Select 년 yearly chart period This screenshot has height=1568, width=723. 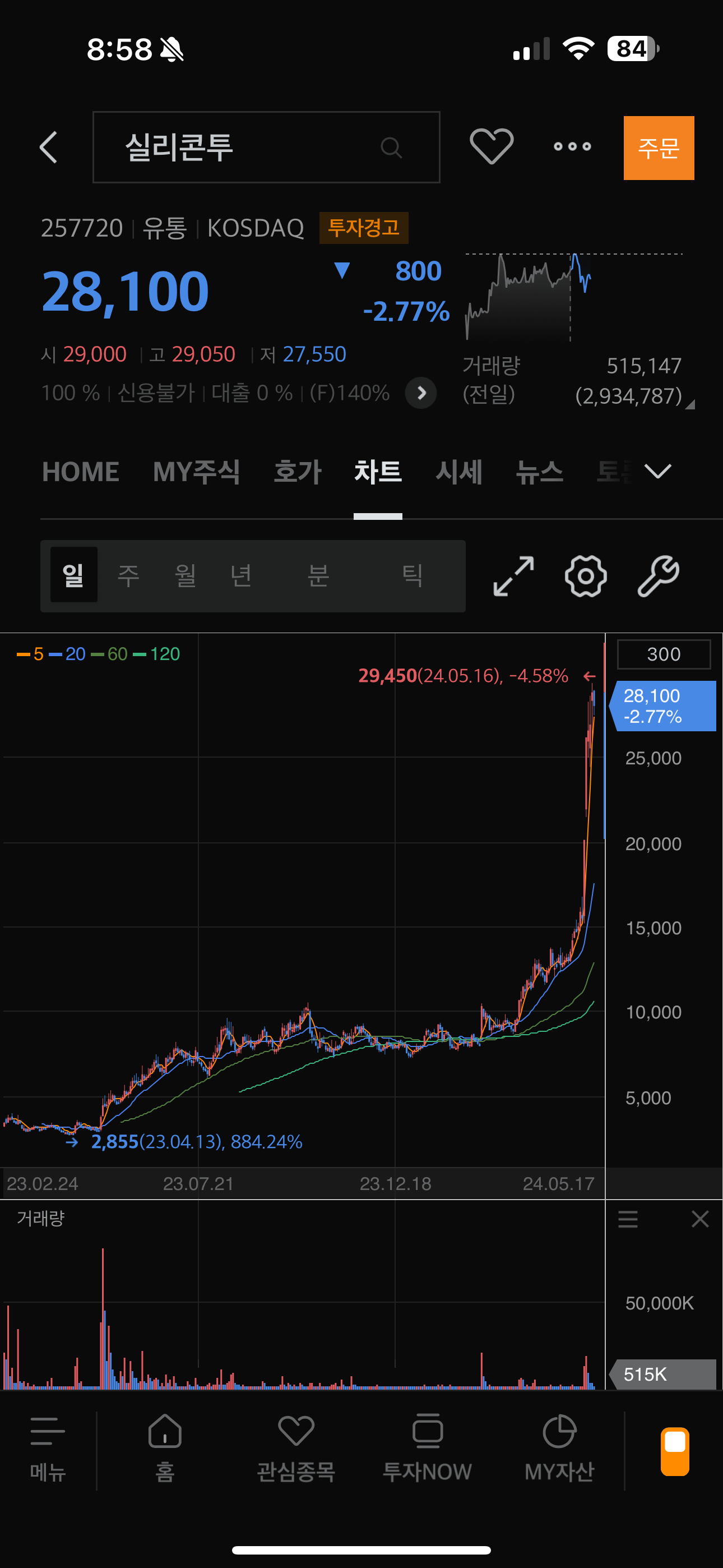pos(241,575)
